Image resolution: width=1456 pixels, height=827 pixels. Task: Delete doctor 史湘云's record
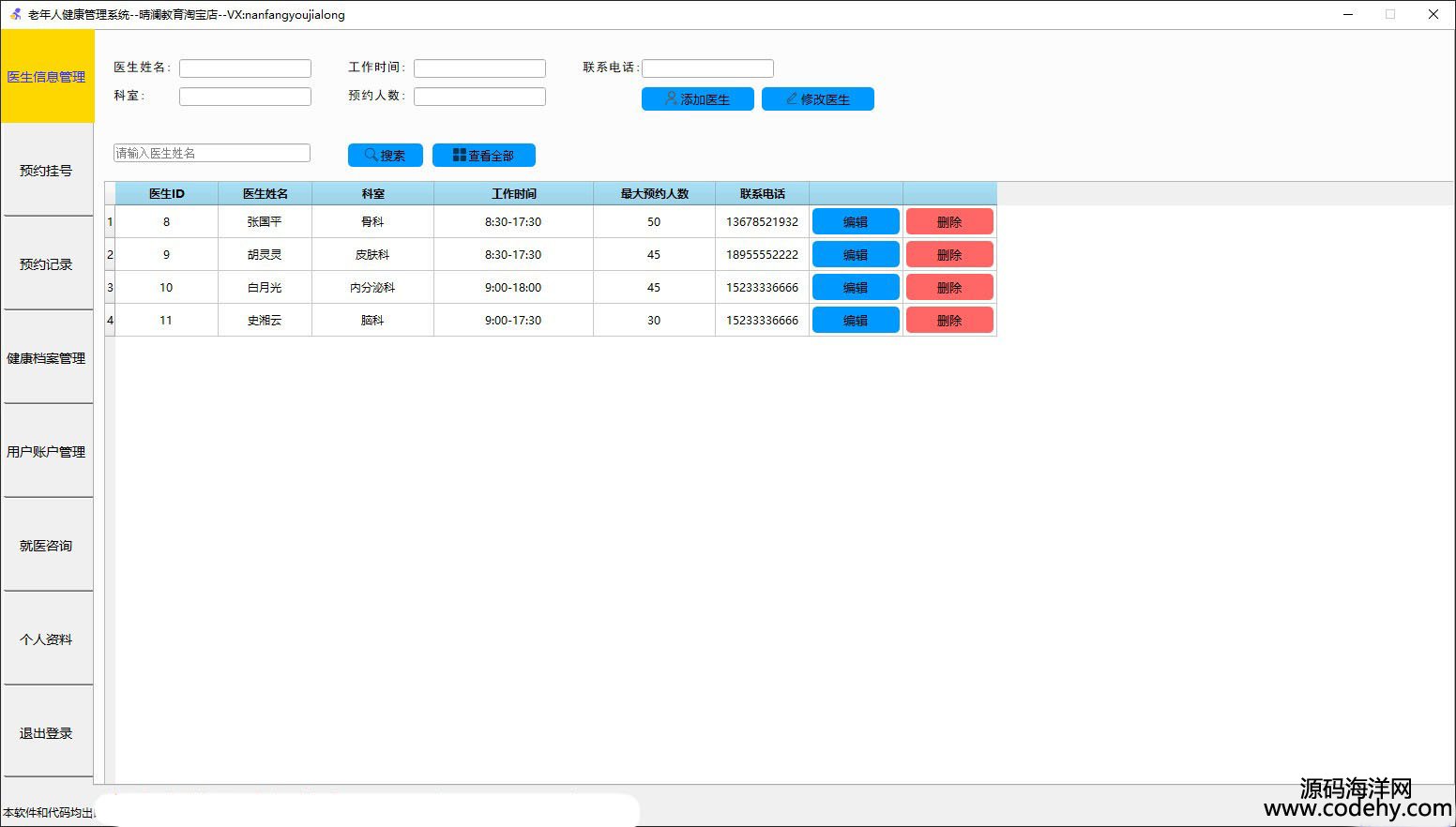click(948, 321)
